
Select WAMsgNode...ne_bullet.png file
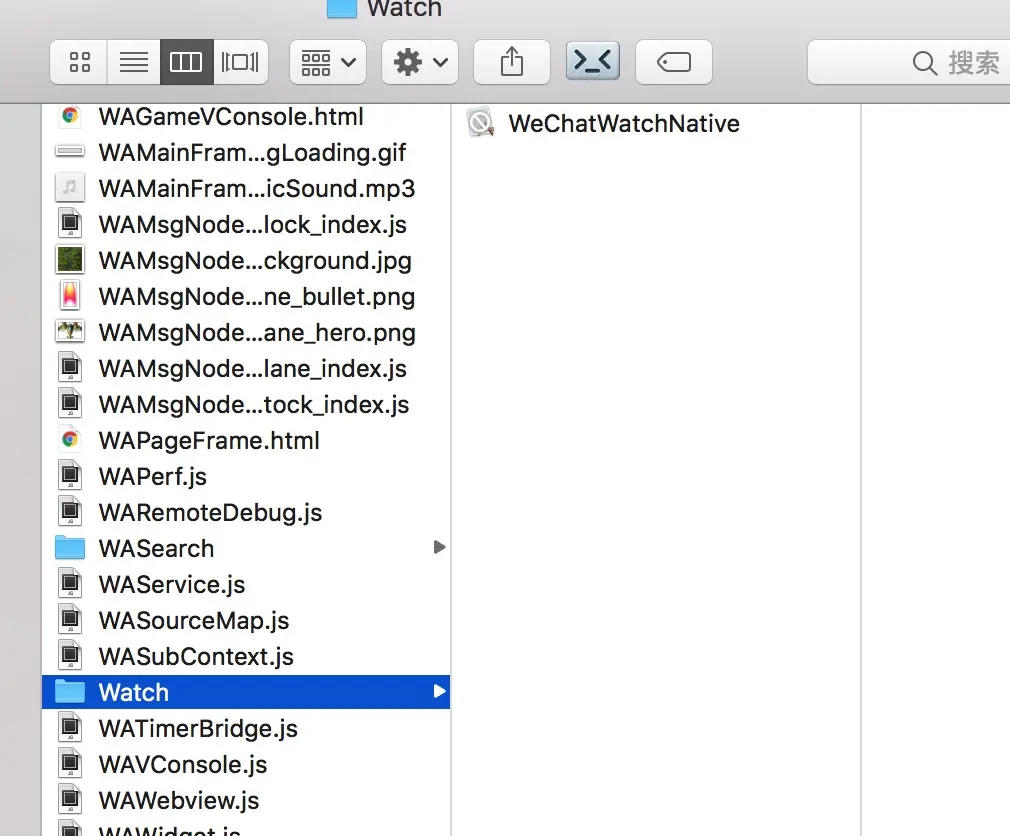pyautogui.click(x=245, y=297)
